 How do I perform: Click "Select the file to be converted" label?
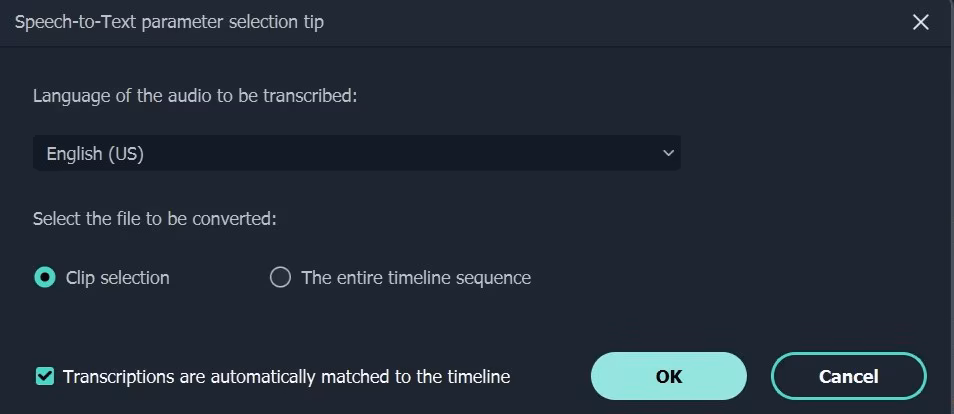(154, 218)
